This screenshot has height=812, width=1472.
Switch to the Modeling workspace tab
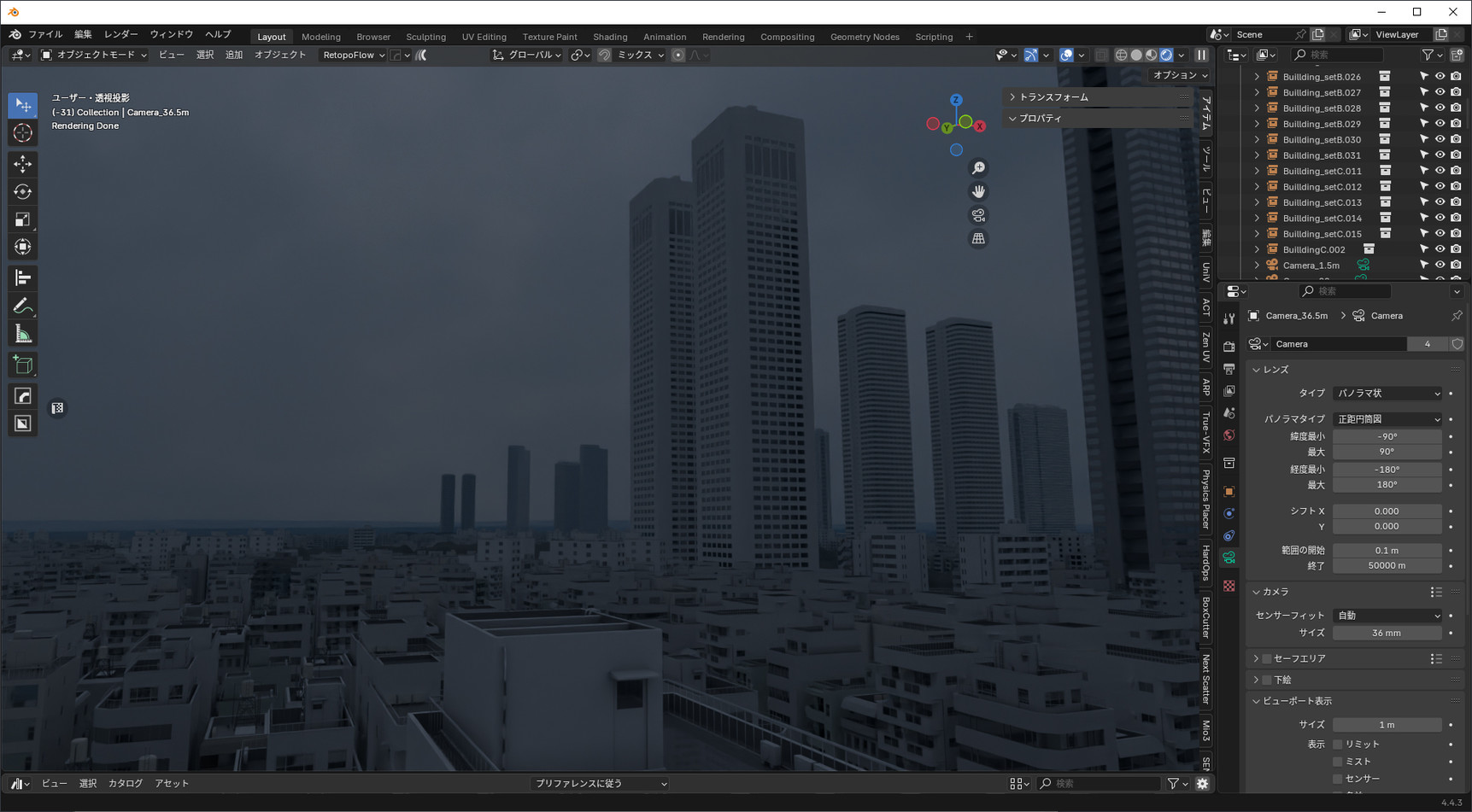coord(320,37)
